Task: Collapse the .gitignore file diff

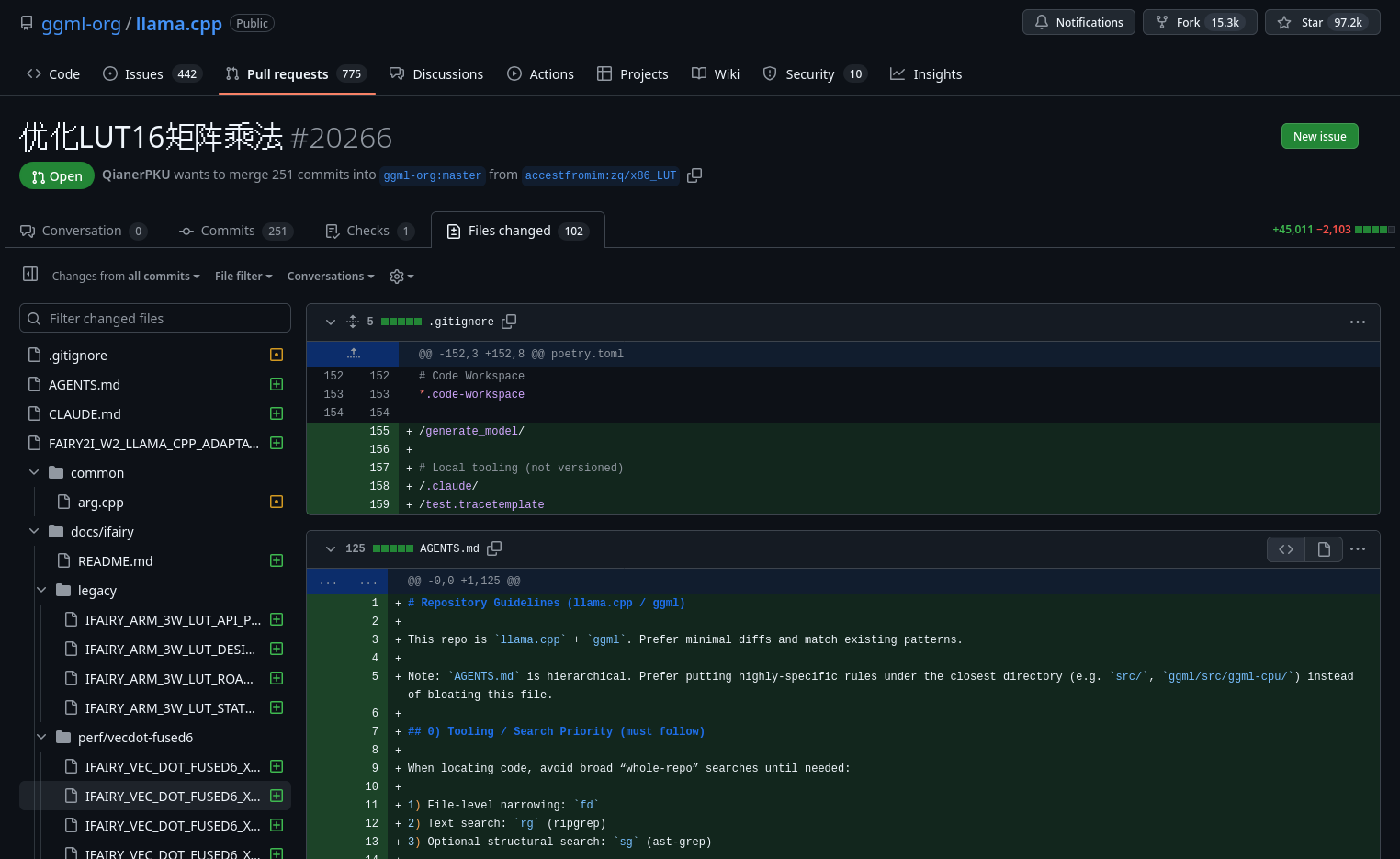Action: (331, 322)
